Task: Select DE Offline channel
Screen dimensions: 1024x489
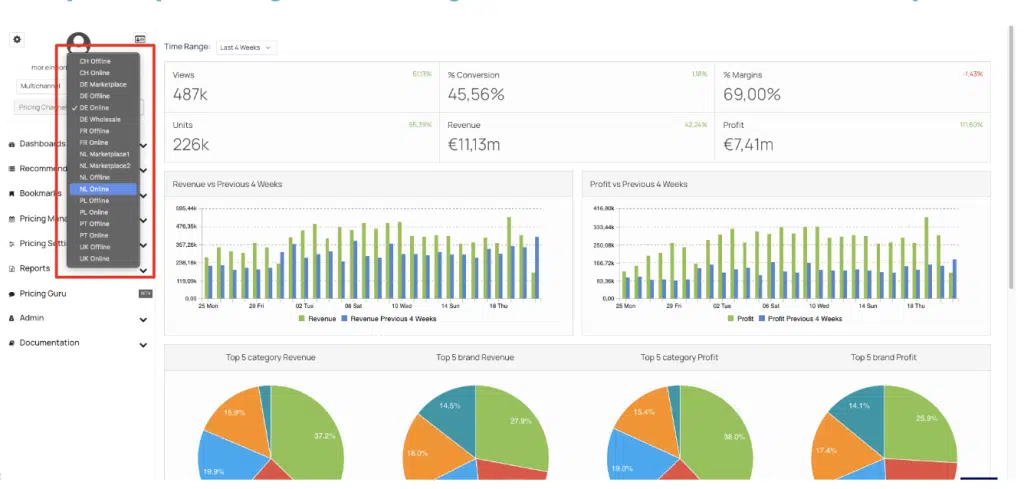Action: (104, 96)
